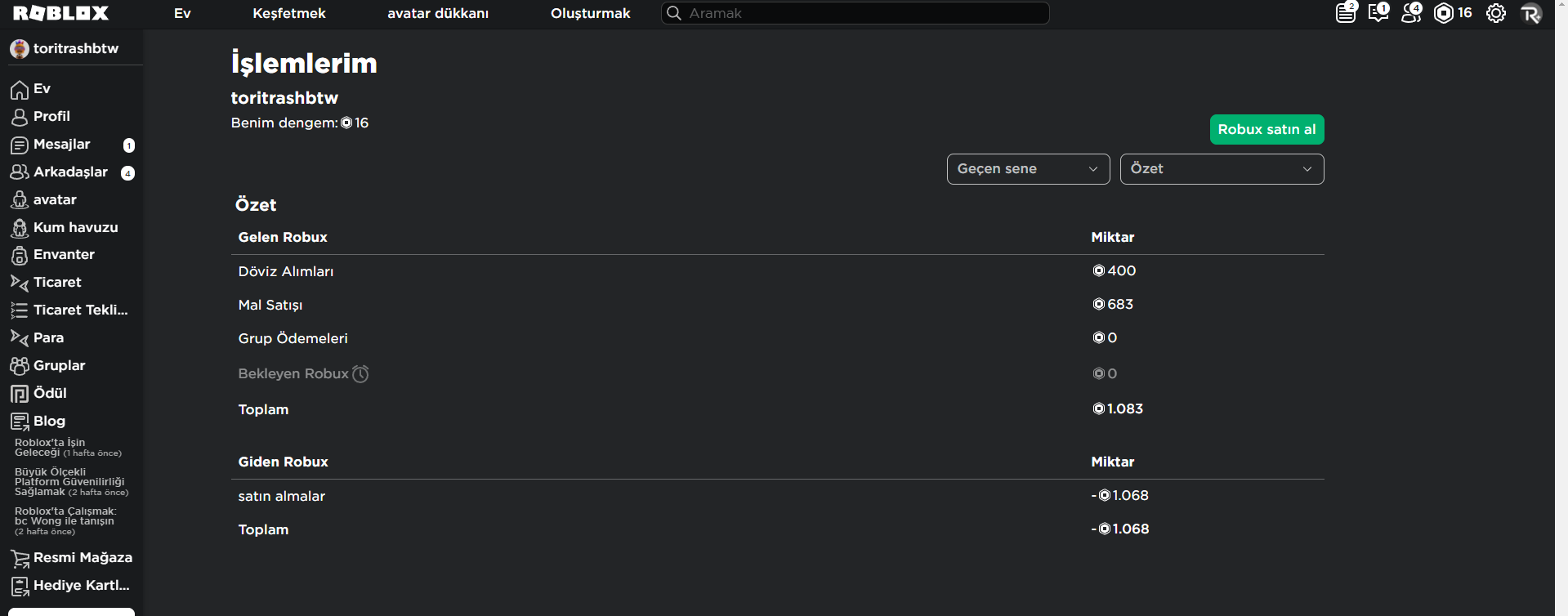Open the settings gear icon
Viewport: 1568px width, 616px height.
1495,13
